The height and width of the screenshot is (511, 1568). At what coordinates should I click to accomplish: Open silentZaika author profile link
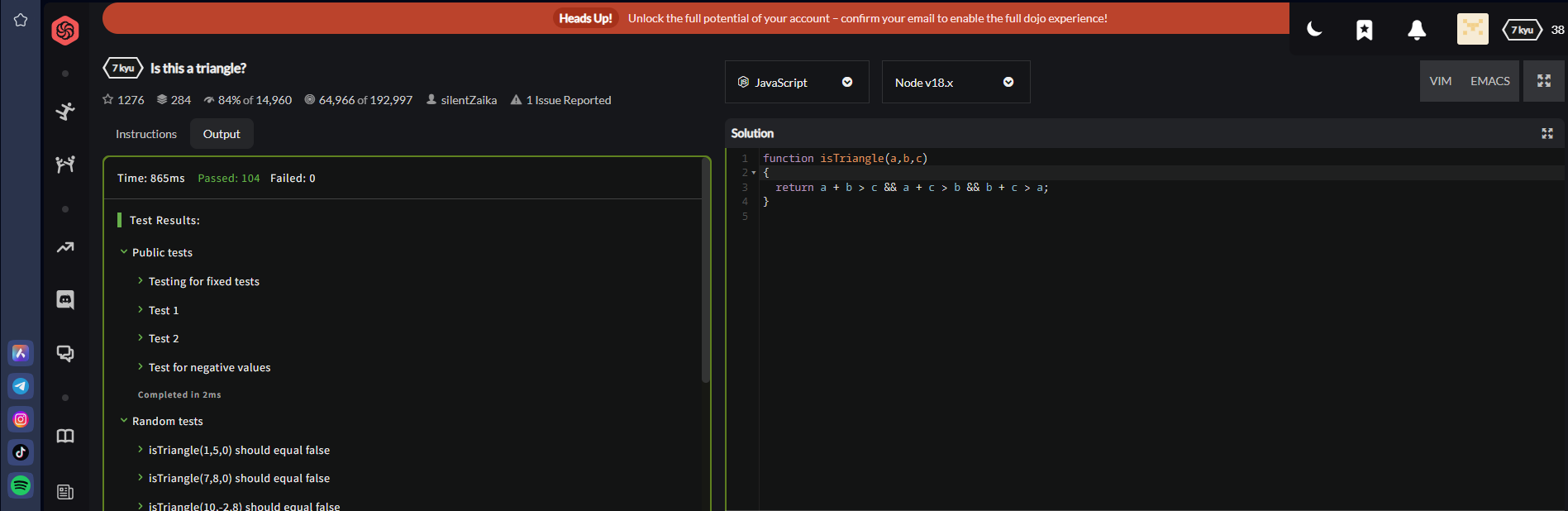tap(468, 100)
